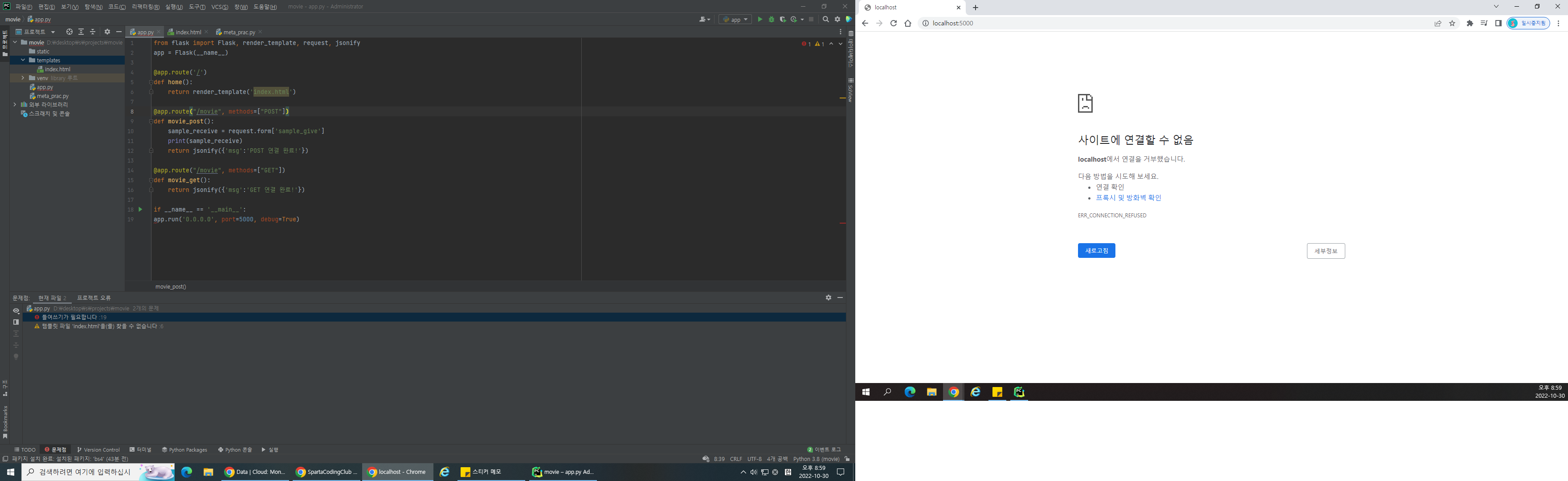1568x481 pixels.
Task: Open Chrome three-dot menu
Action: 1558,23
